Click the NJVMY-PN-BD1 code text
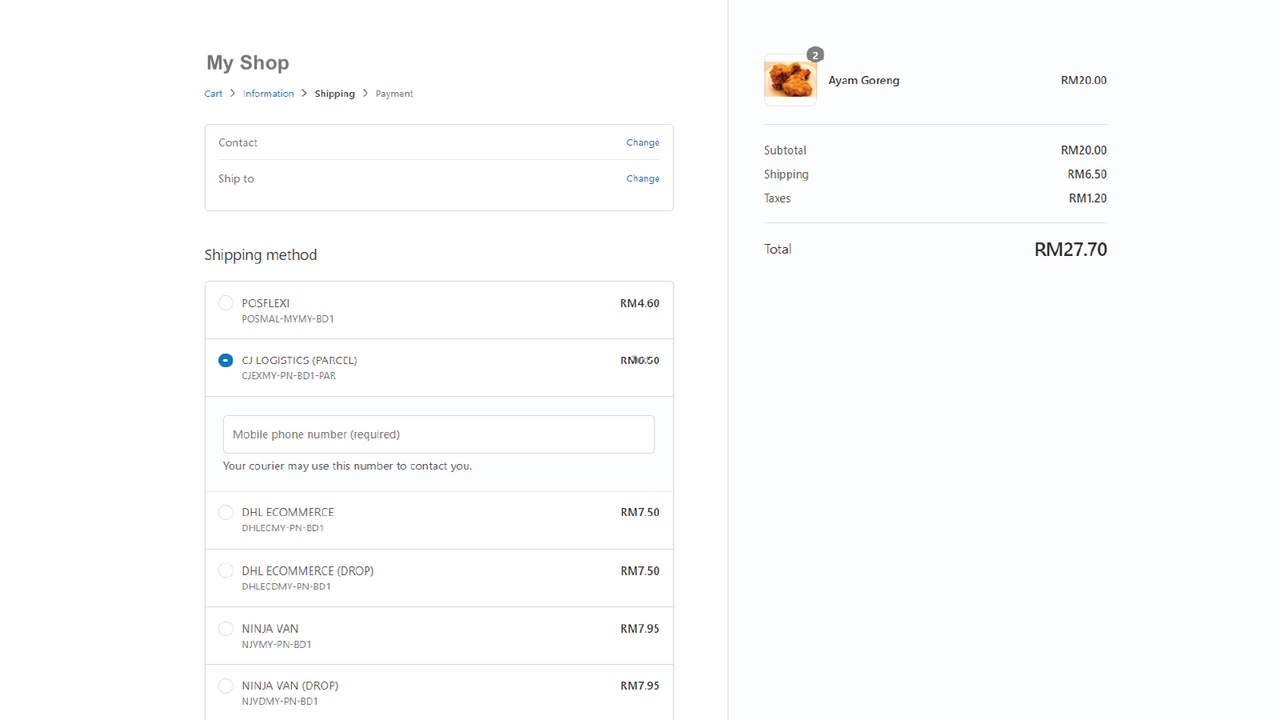 277,645
